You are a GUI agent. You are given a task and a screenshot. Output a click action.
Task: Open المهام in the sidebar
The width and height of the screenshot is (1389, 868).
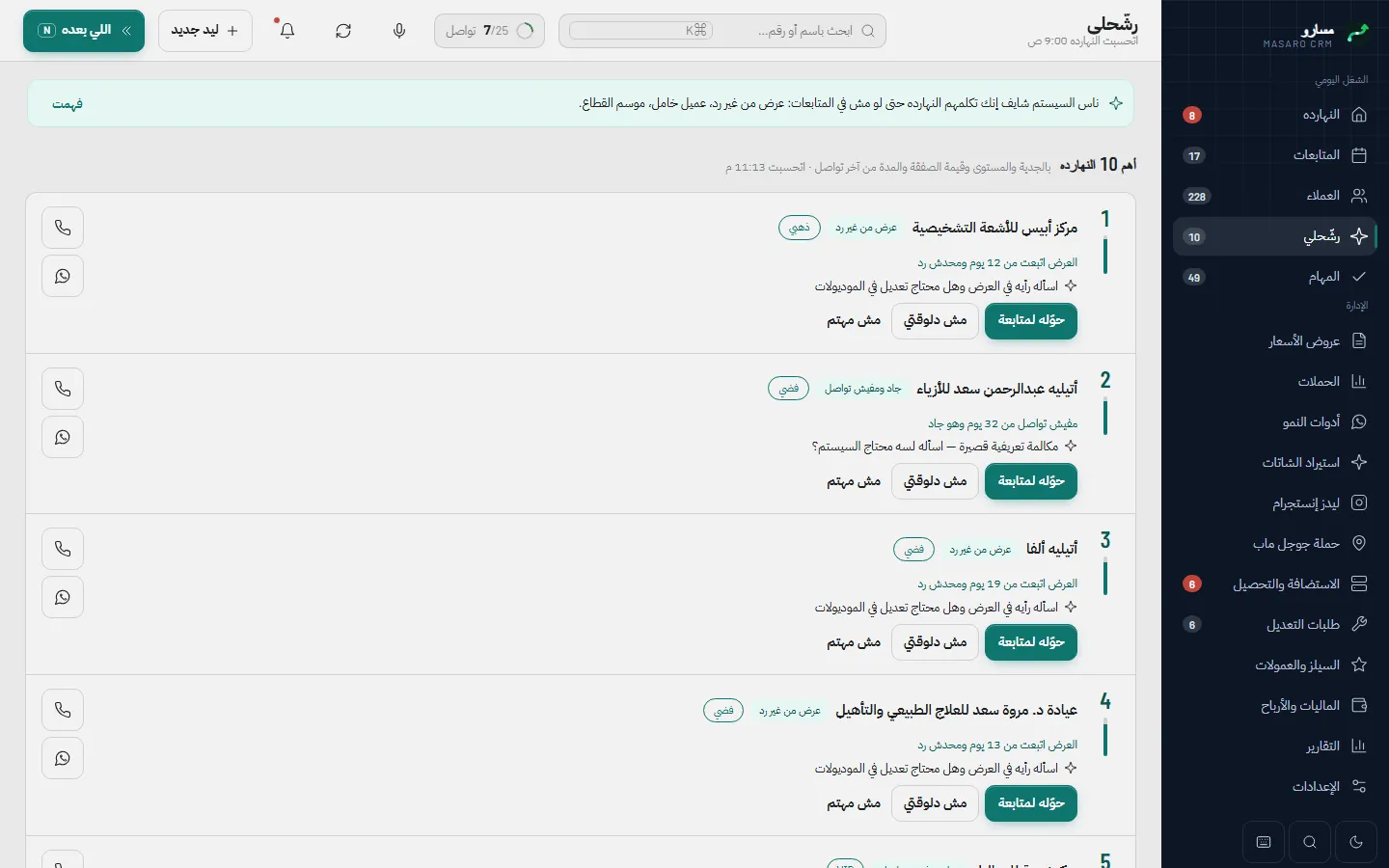click(1274, 277)
